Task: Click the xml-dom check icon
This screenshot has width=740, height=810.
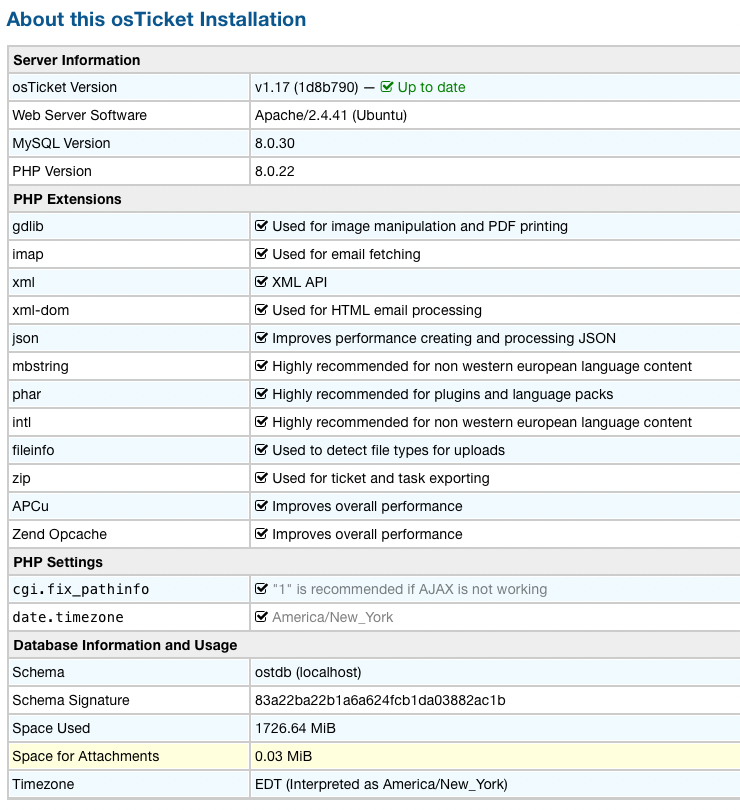Action: coord(262,310)
